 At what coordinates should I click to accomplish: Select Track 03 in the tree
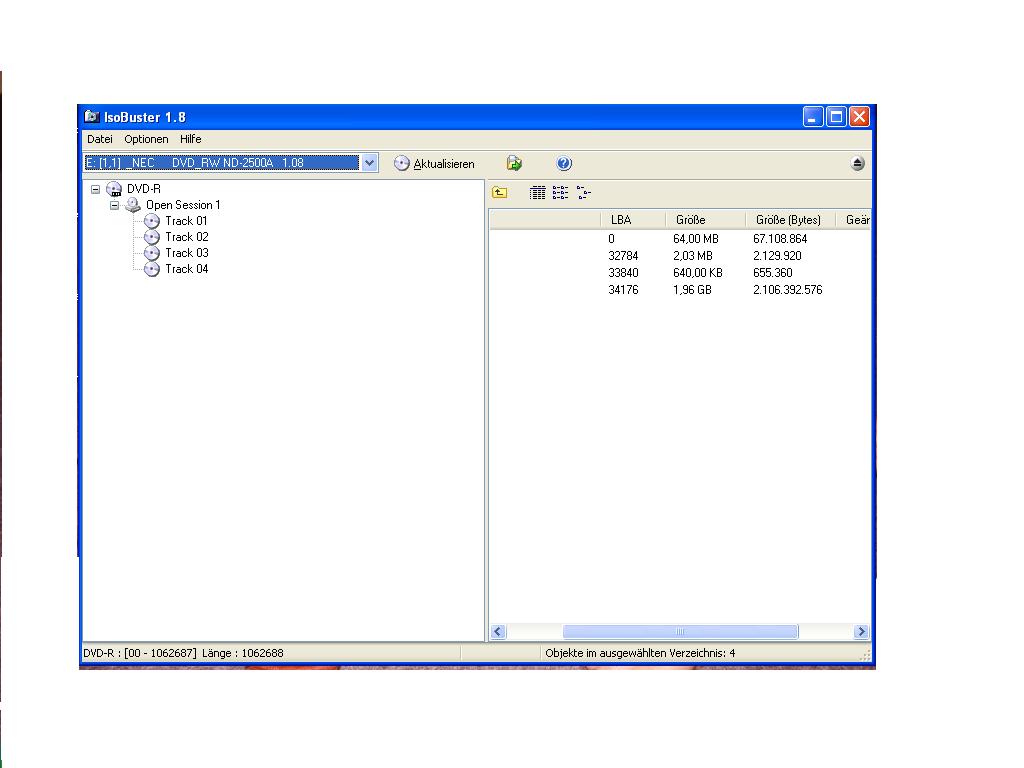[x=187, y=253]
